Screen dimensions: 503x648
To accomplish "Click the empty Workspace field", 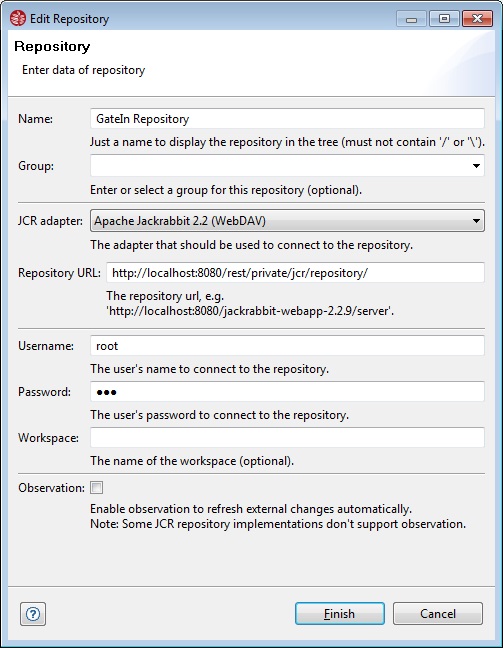I will point(287,438).
